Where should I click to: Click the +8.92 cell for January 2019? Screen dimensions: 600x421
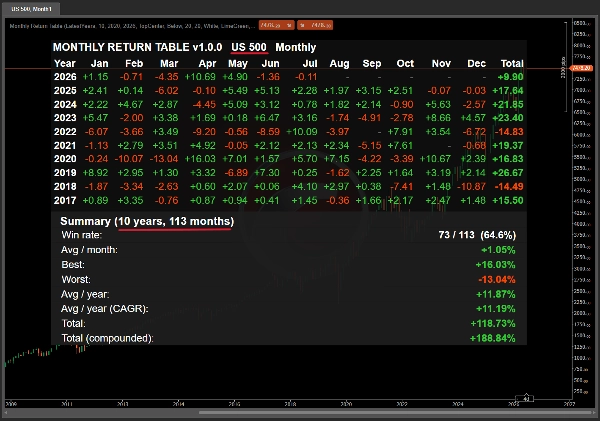point(95,173)
